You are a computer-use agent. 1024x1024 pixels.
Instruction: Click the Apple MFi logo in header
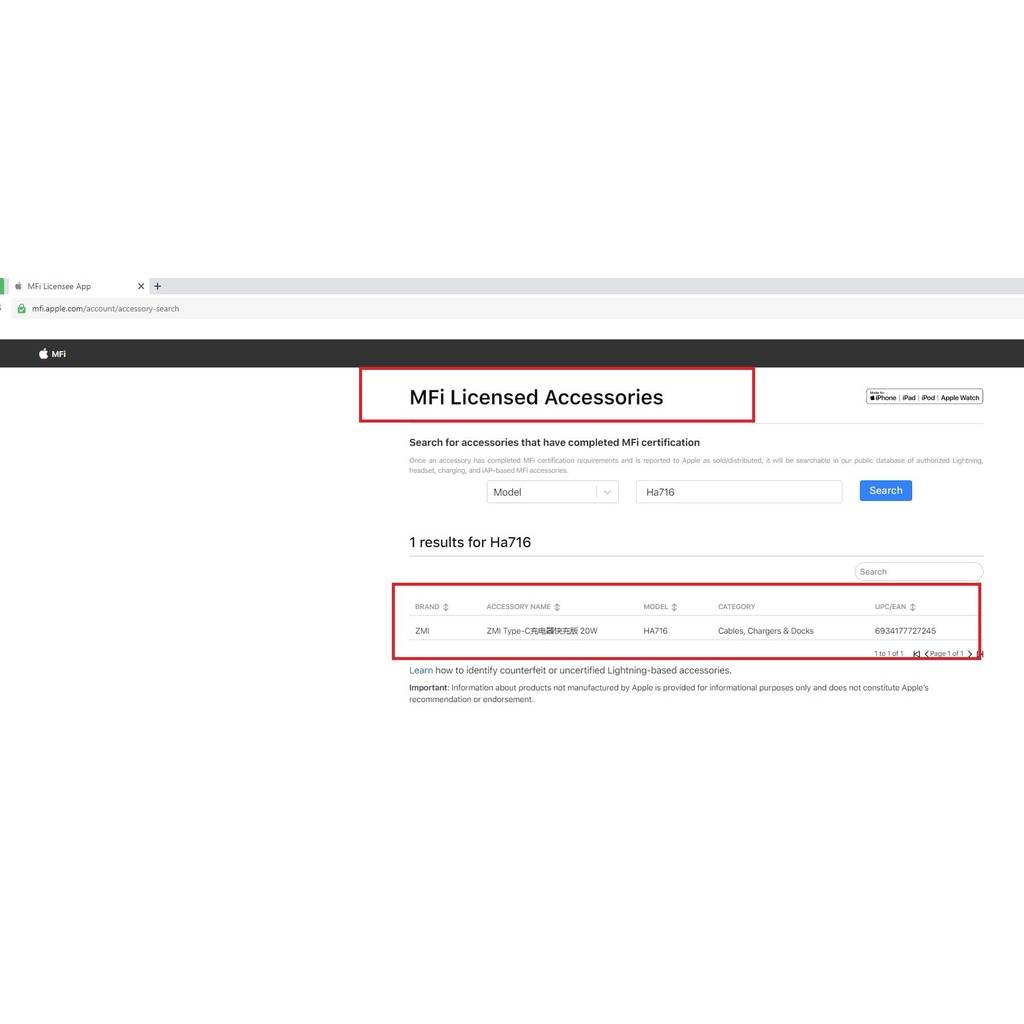52,354
